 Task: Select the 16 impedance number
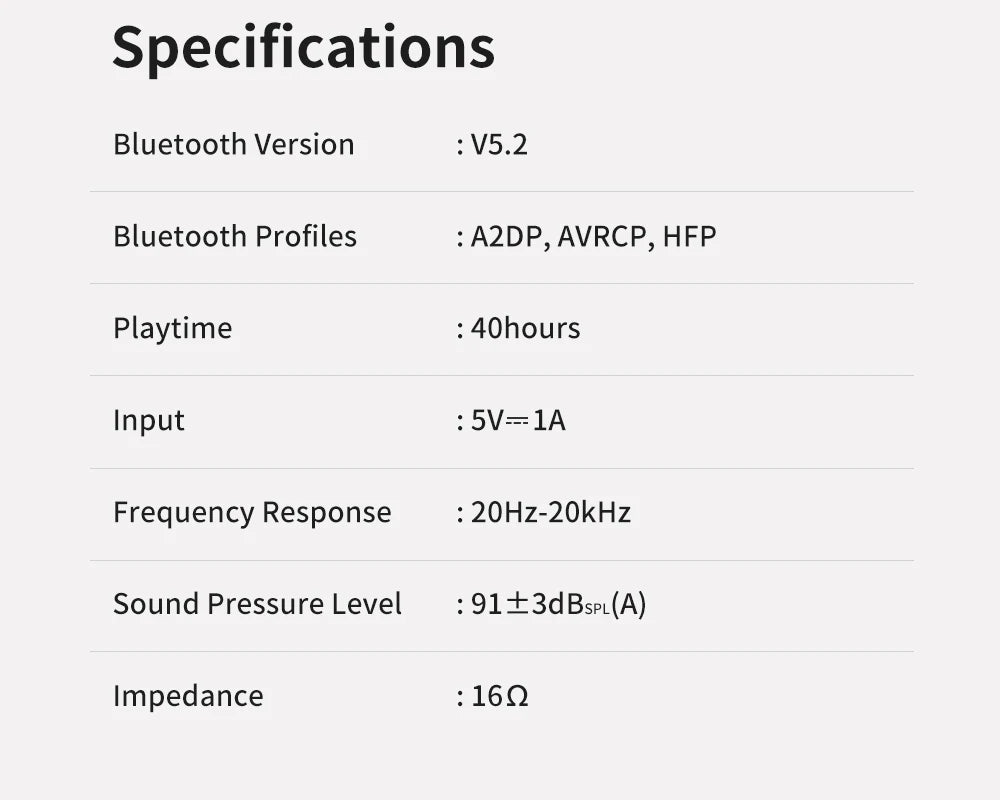click(486, 696)
